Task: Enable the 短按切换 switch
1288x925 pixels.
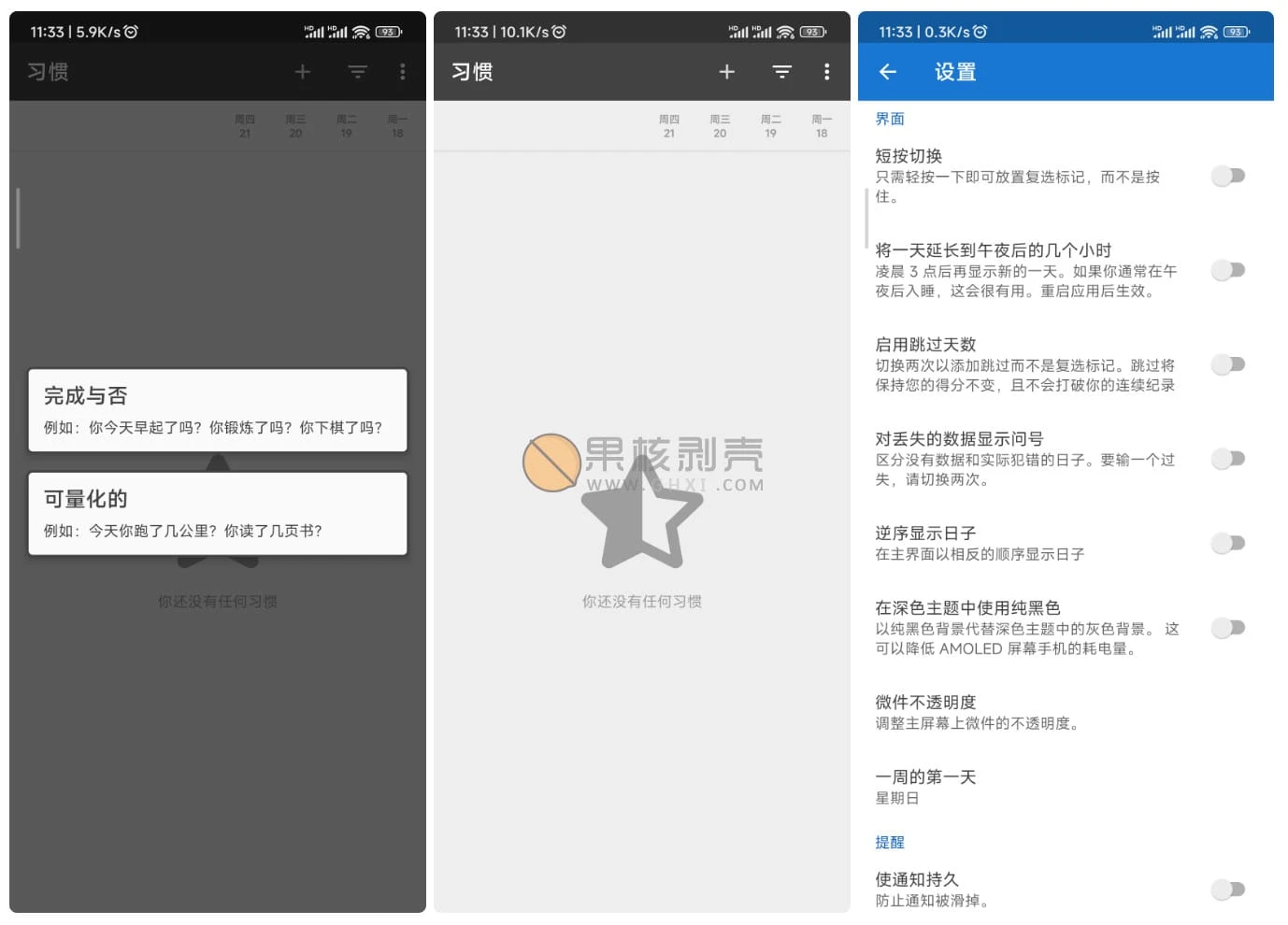Action: (x=1228, y=176)
